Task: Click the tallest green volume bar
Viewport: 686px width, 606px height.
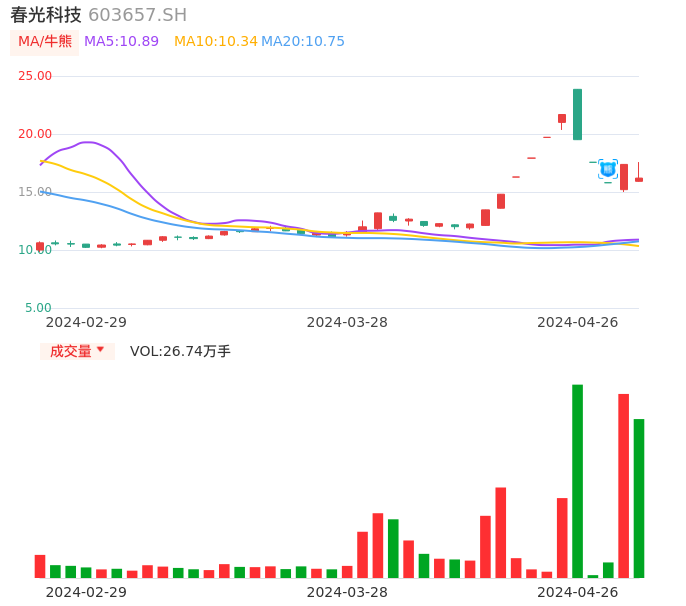Action: click(x=578, y=481)
